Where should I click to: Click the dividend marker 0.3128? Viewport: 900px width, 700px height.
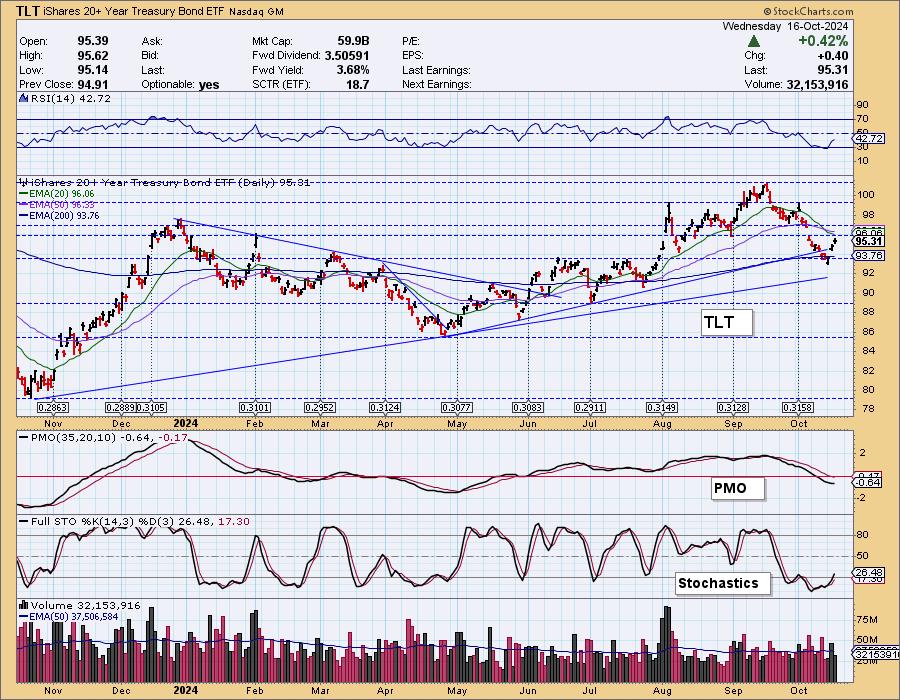coord(732,407)
